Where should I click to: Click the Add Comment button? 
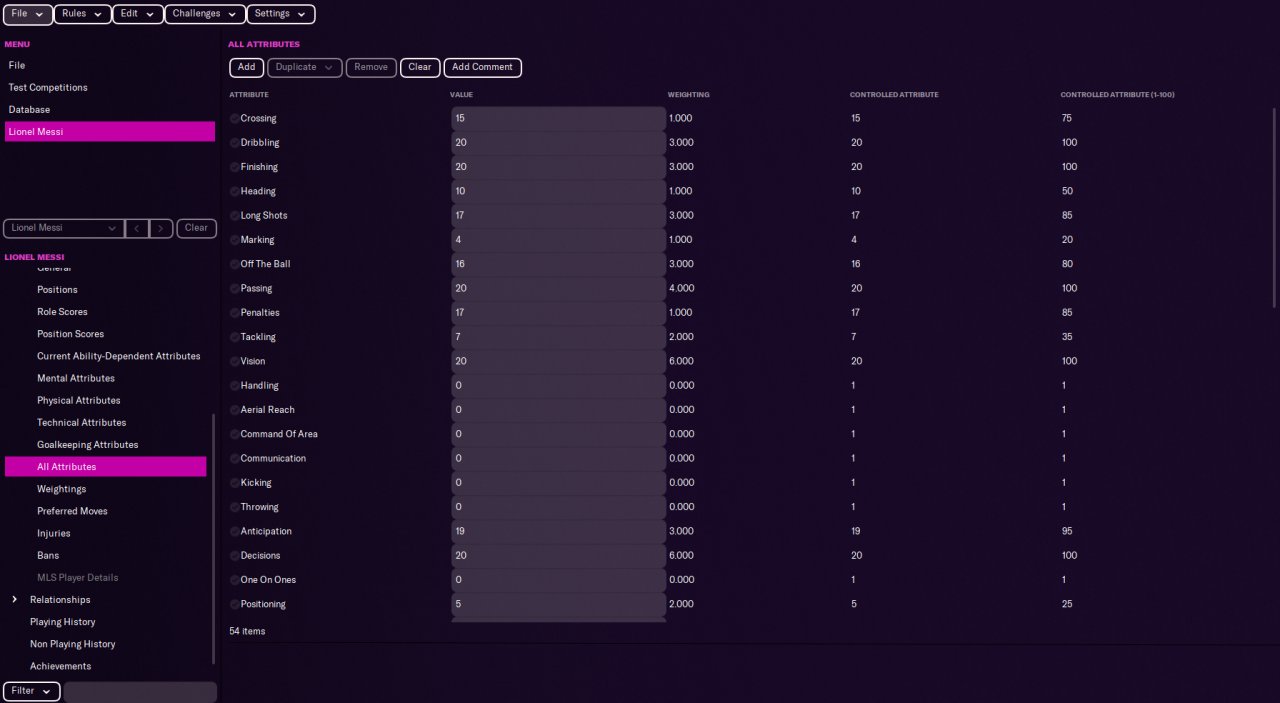482,67
